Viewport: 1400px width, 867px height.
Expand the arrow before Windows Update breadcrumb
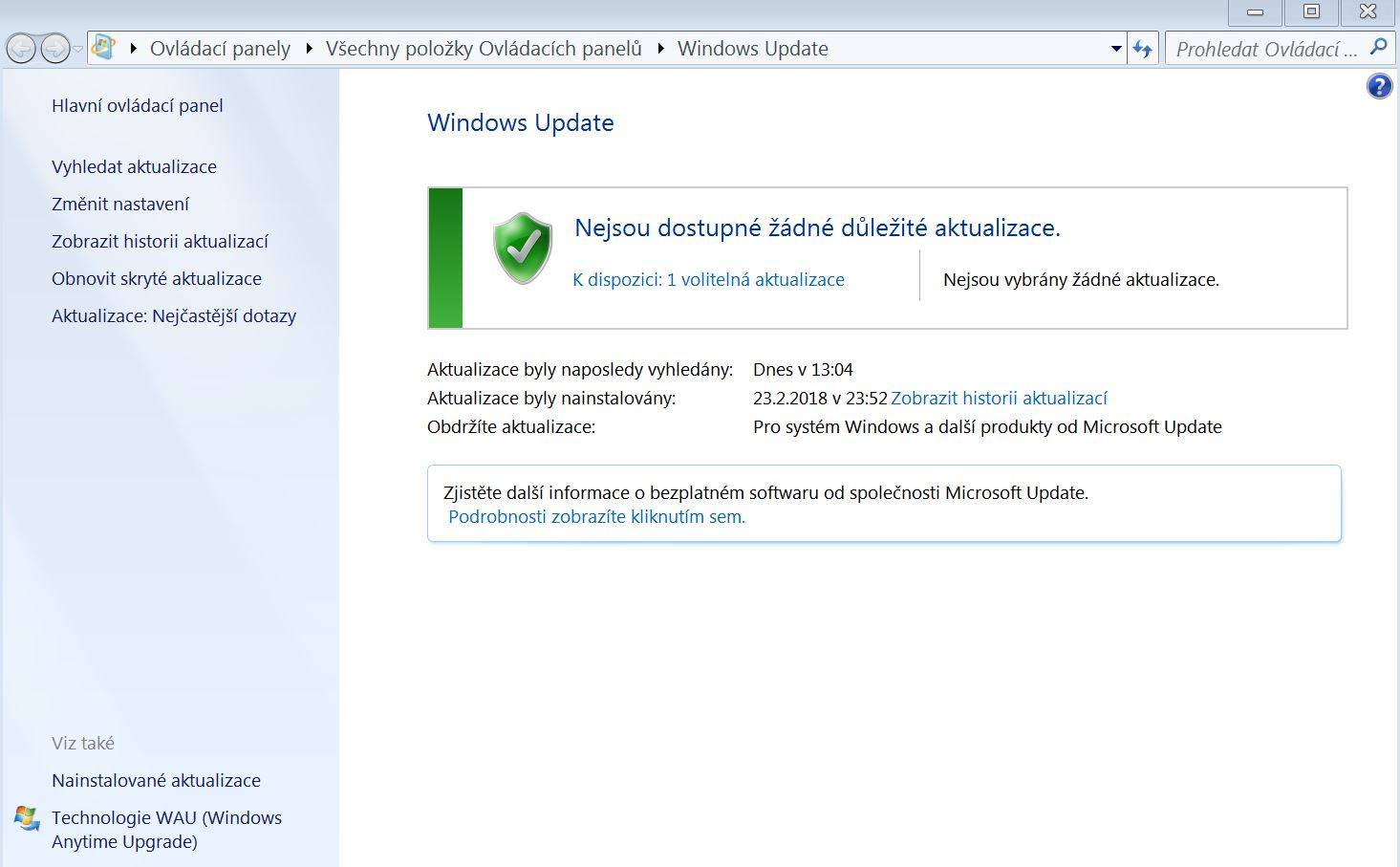pyautogui.click(x=660, y=49)
